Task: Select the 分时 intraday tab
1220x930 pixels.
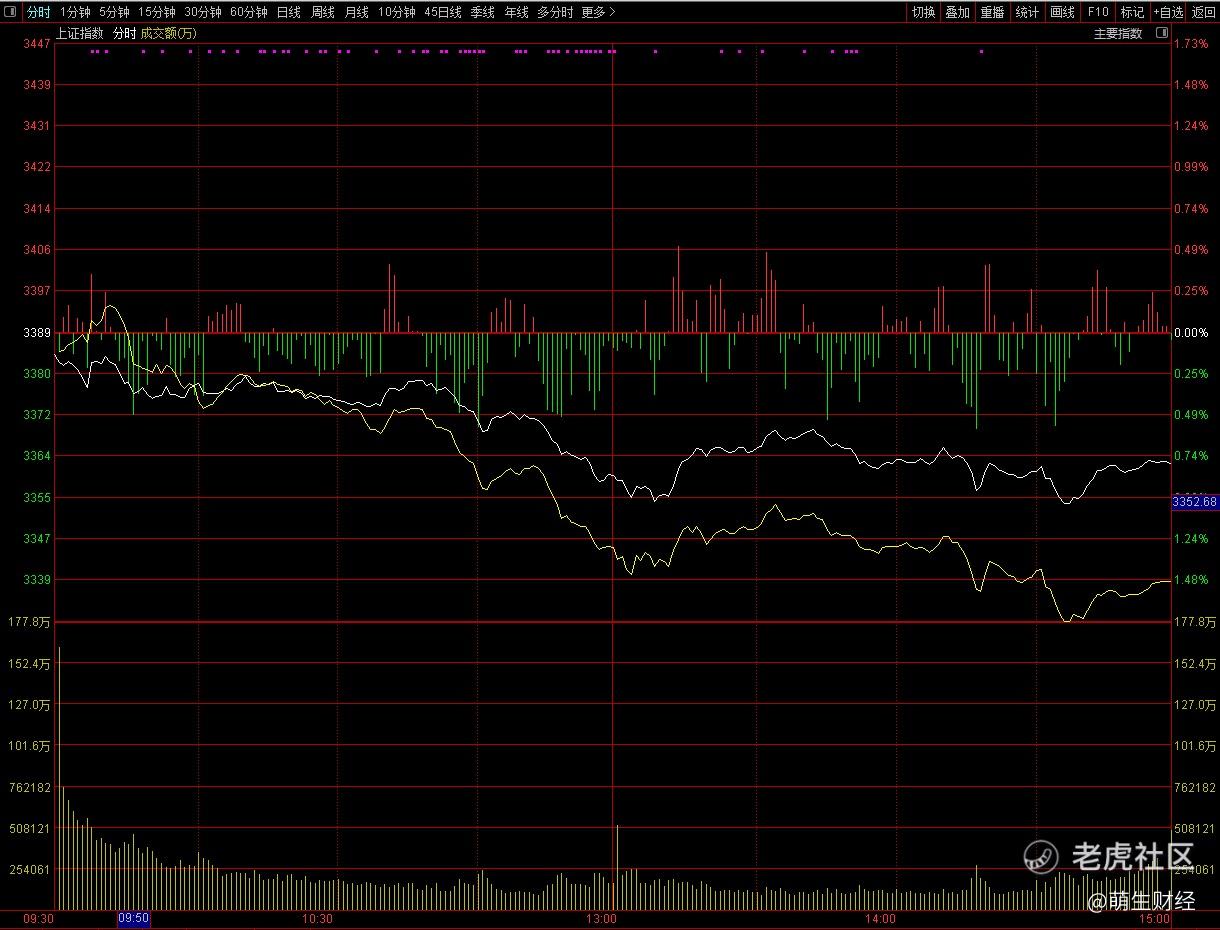Action: pyautogui.click(x=39, y=13)
